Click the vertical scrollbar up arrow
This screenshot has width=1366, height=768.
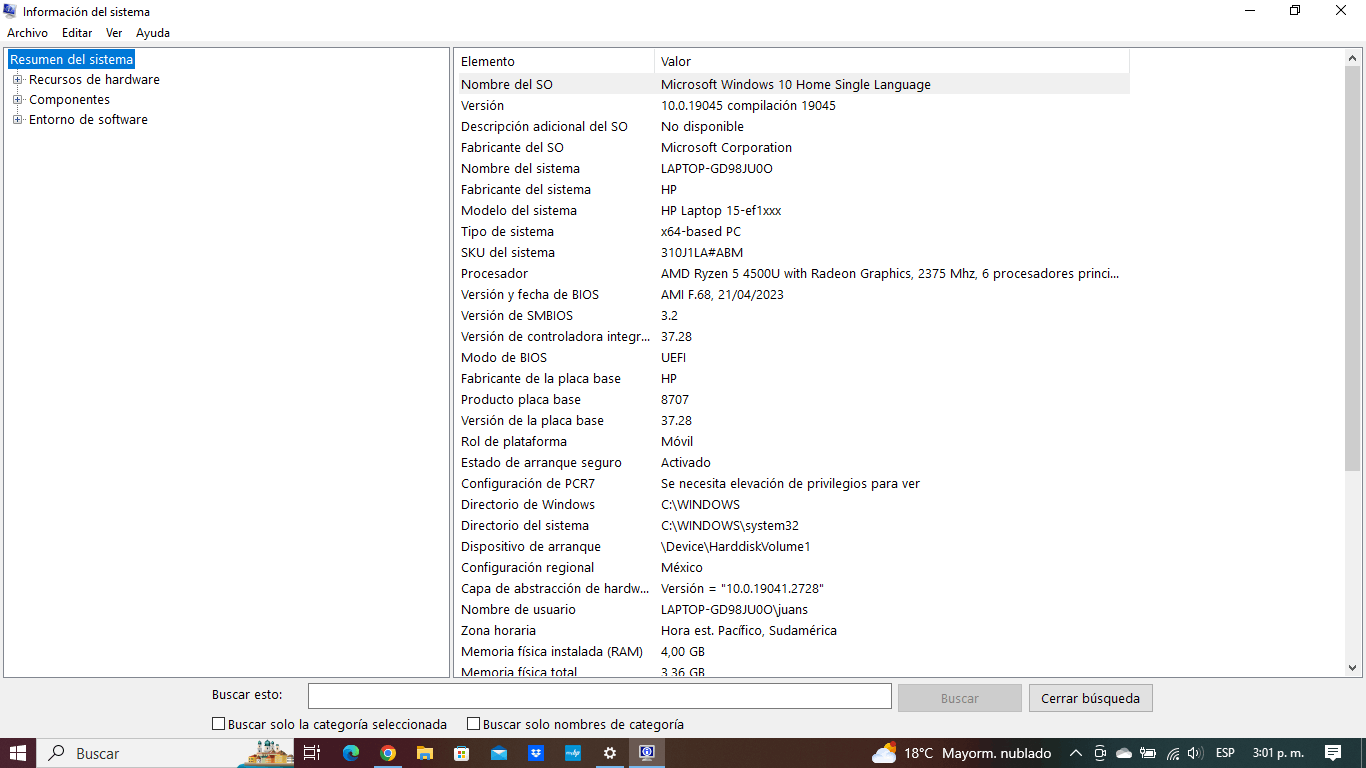click(1353, 58)
